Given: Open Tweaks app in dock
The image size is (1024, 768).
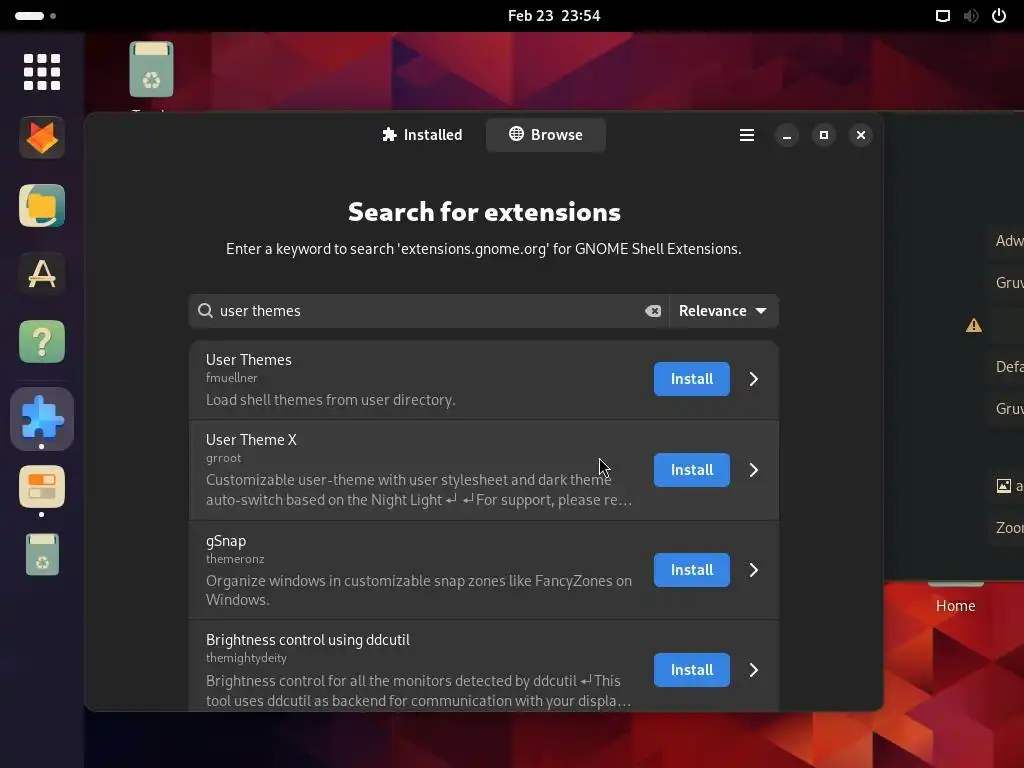Looking at the screenshot, I should click(42, 487).
